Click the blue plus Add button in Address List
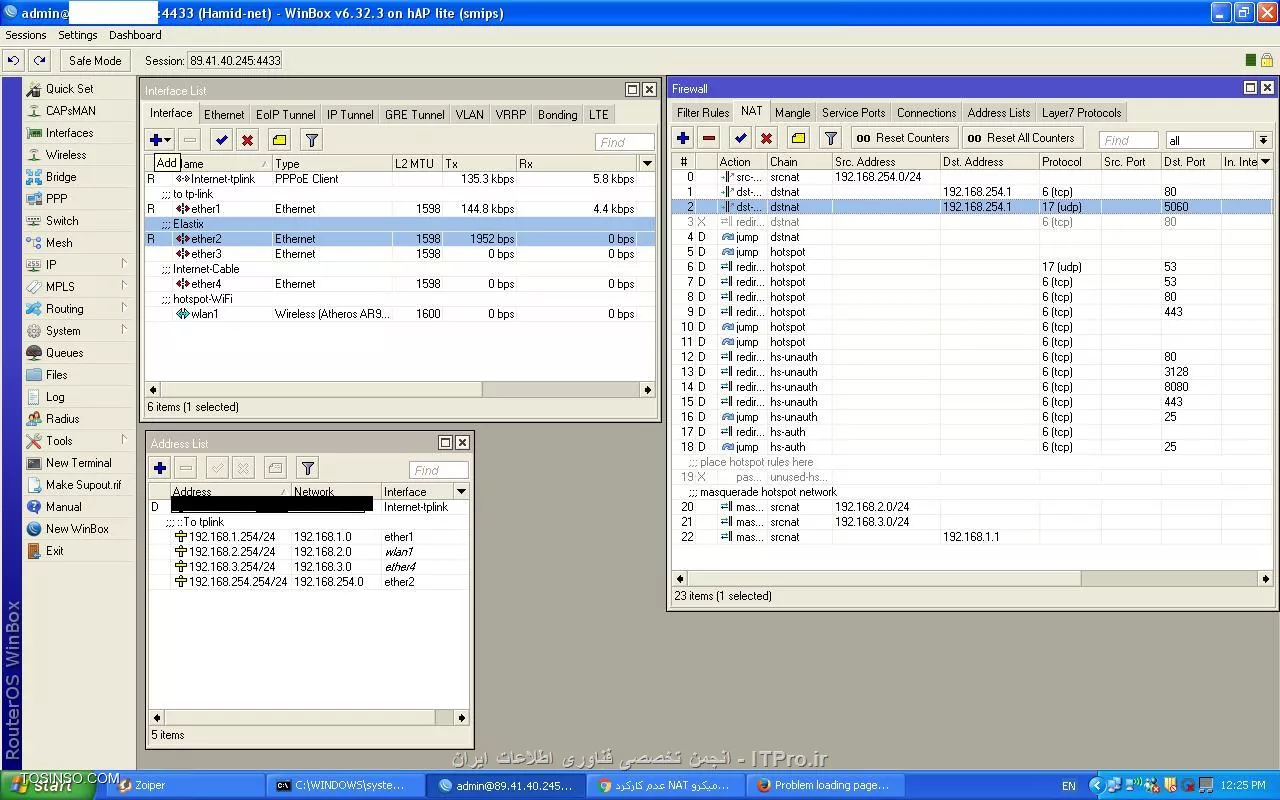 click(x=160, y=468)
